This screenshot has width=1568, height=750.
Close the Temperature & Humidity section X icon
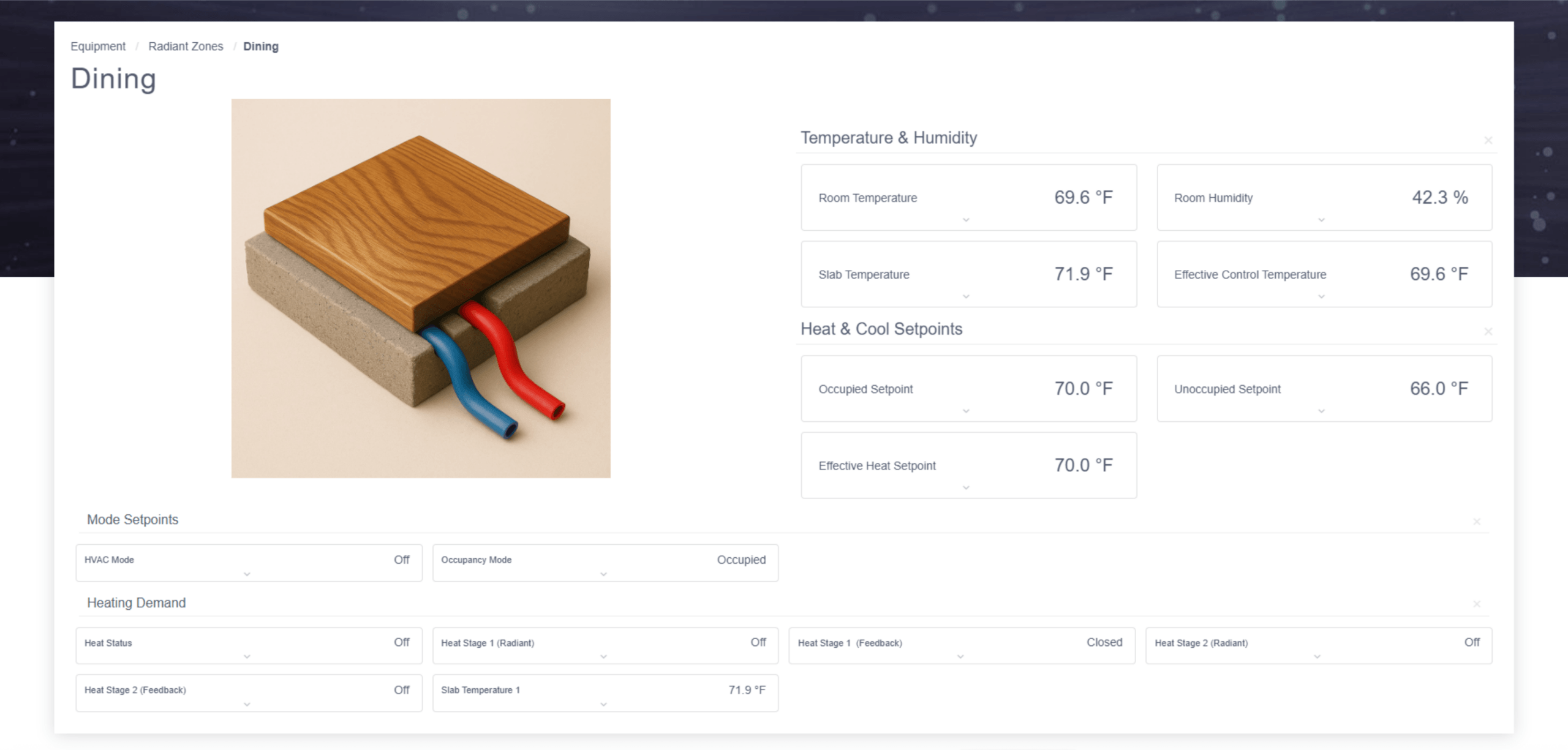[1488, 140]
